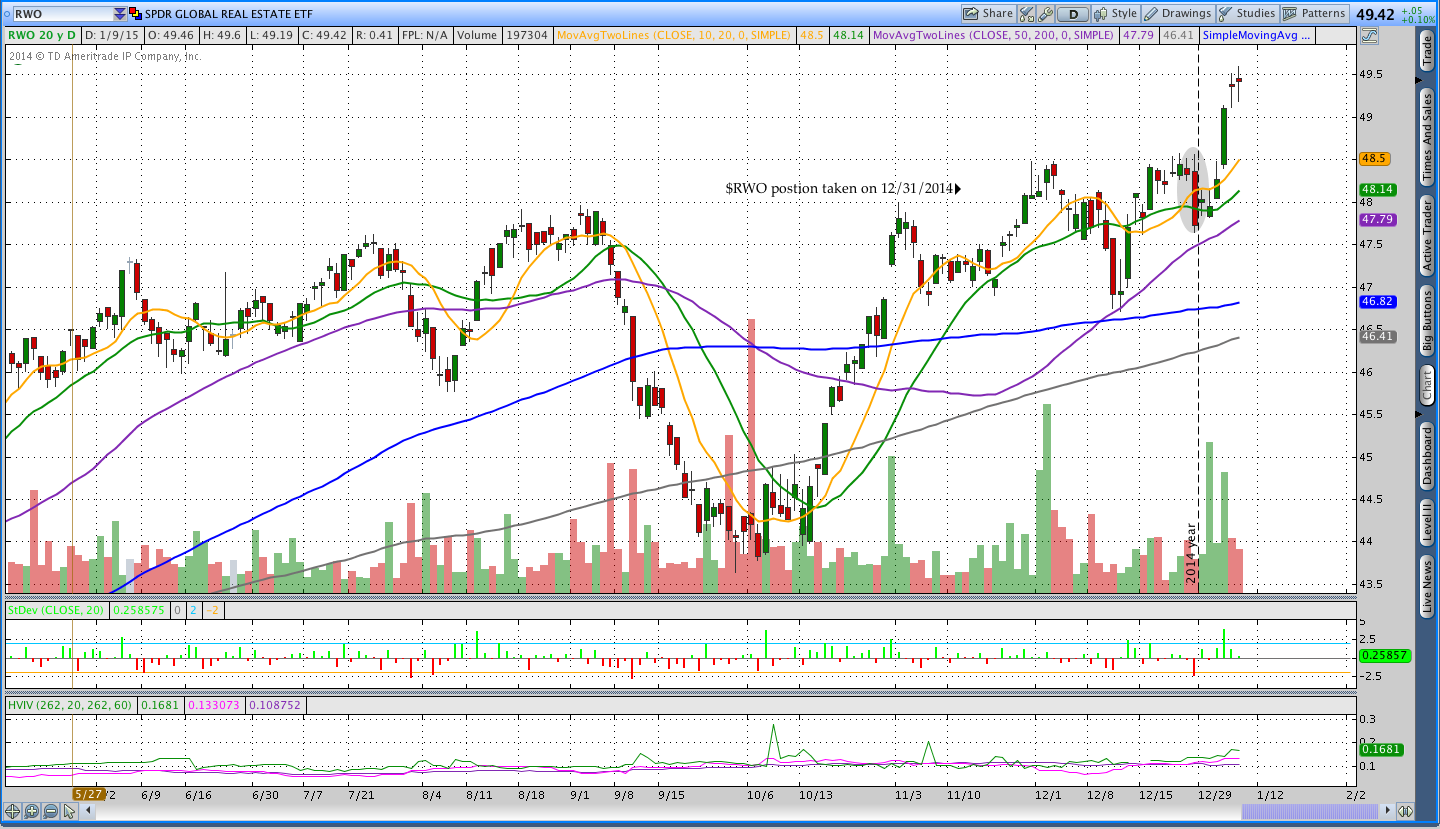1440x829 pixels.
Task: Click the blue 46.82 price bubble on axis
Action: [x=1376, y=301]
